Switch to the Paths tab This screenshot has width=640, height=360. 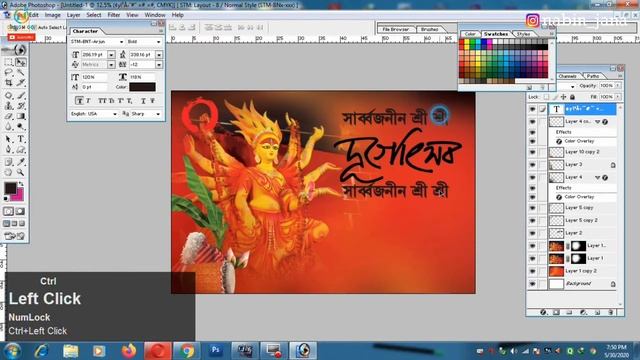593,76
